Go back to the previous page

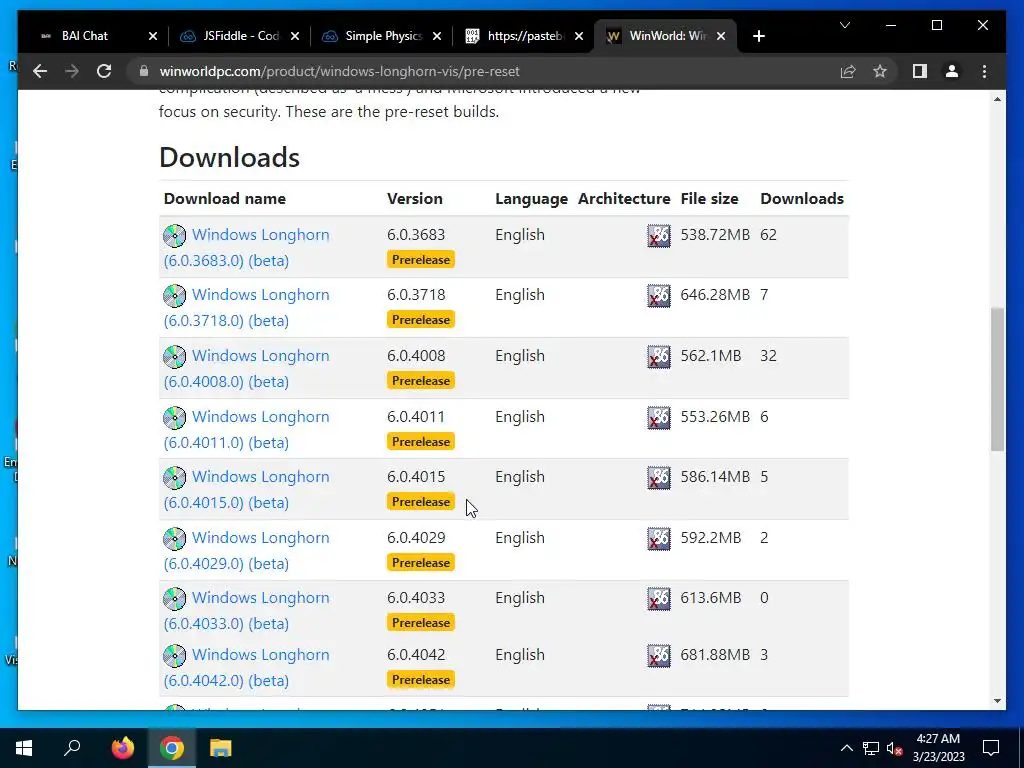point(40,71)
